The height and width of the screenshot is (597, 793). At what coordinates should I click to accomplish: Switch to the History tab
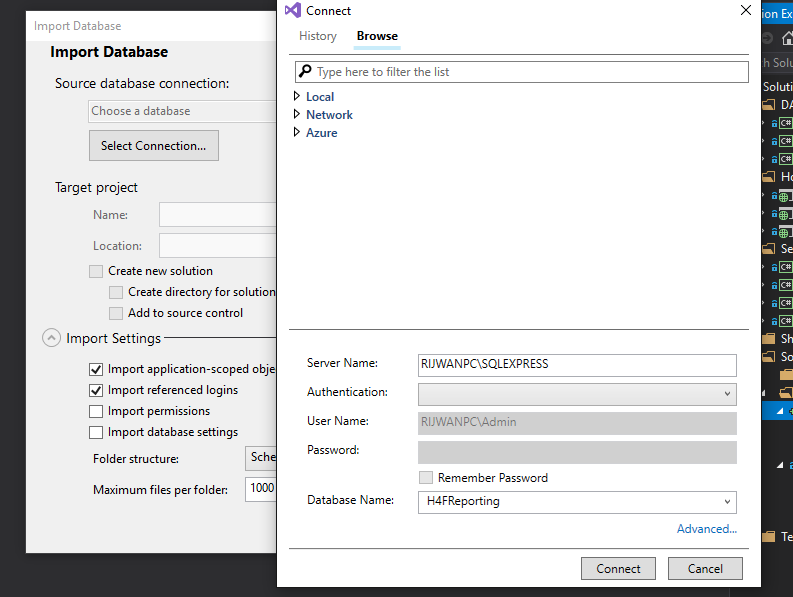point(318,36)
